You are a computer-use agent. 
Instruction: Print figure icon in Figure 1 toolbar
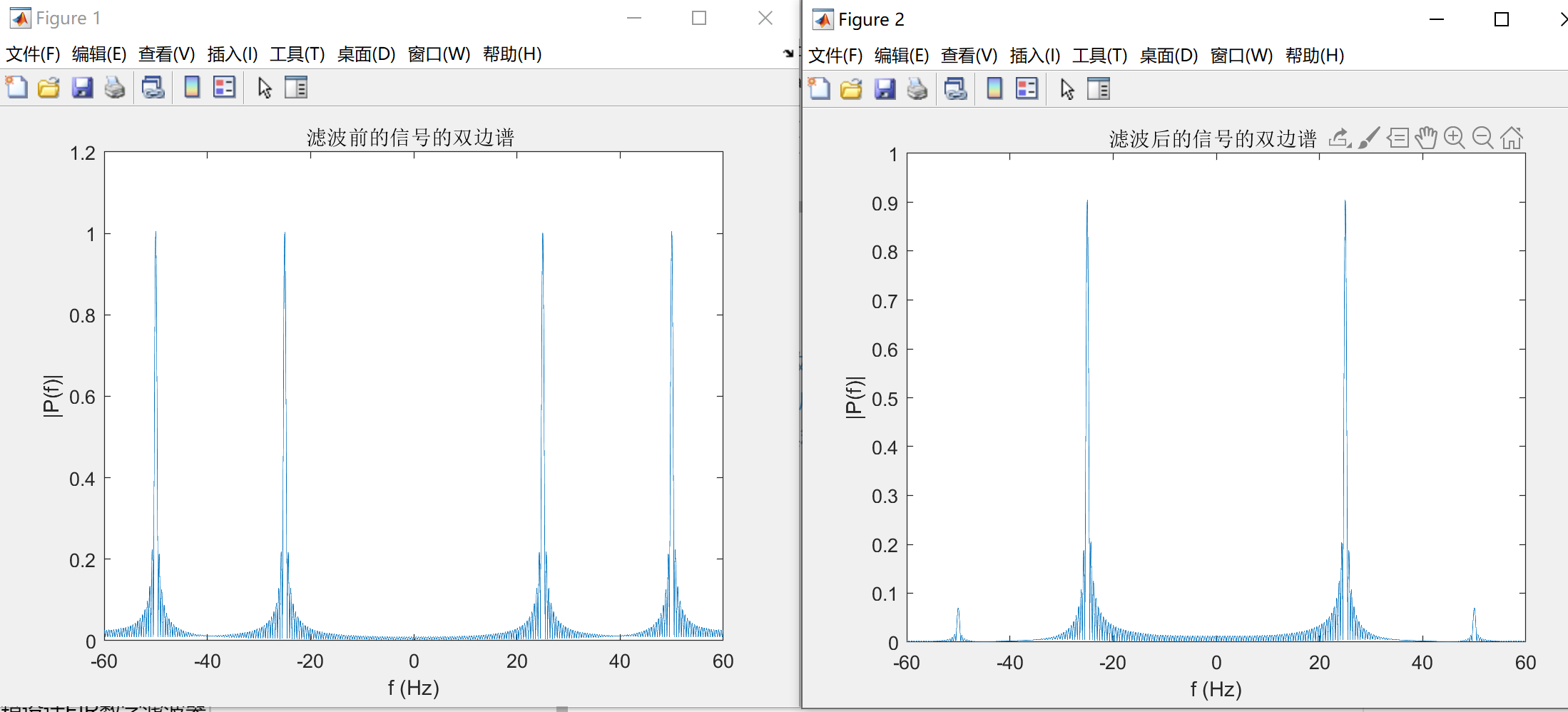115,87
